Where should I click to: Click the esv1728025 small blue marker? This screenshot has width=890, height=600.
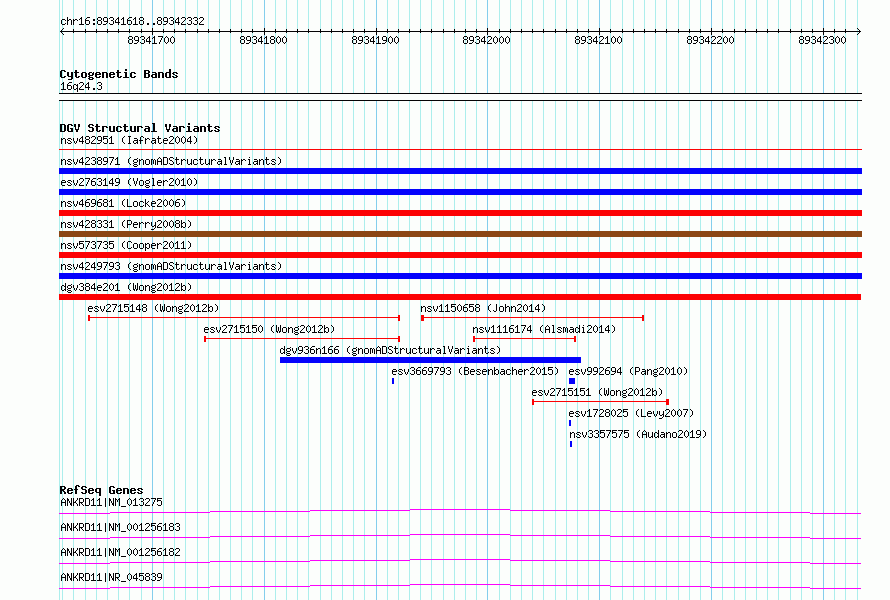(570, 423)
